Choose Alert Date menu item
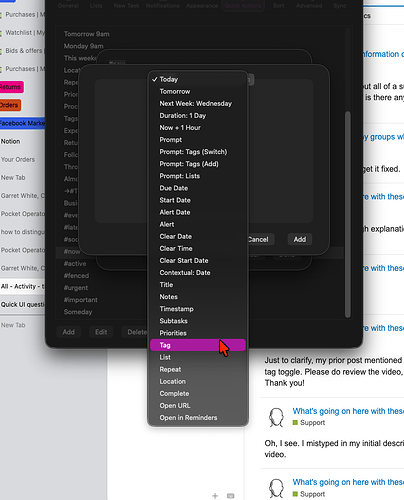404x500 pixels. [198, 212]
